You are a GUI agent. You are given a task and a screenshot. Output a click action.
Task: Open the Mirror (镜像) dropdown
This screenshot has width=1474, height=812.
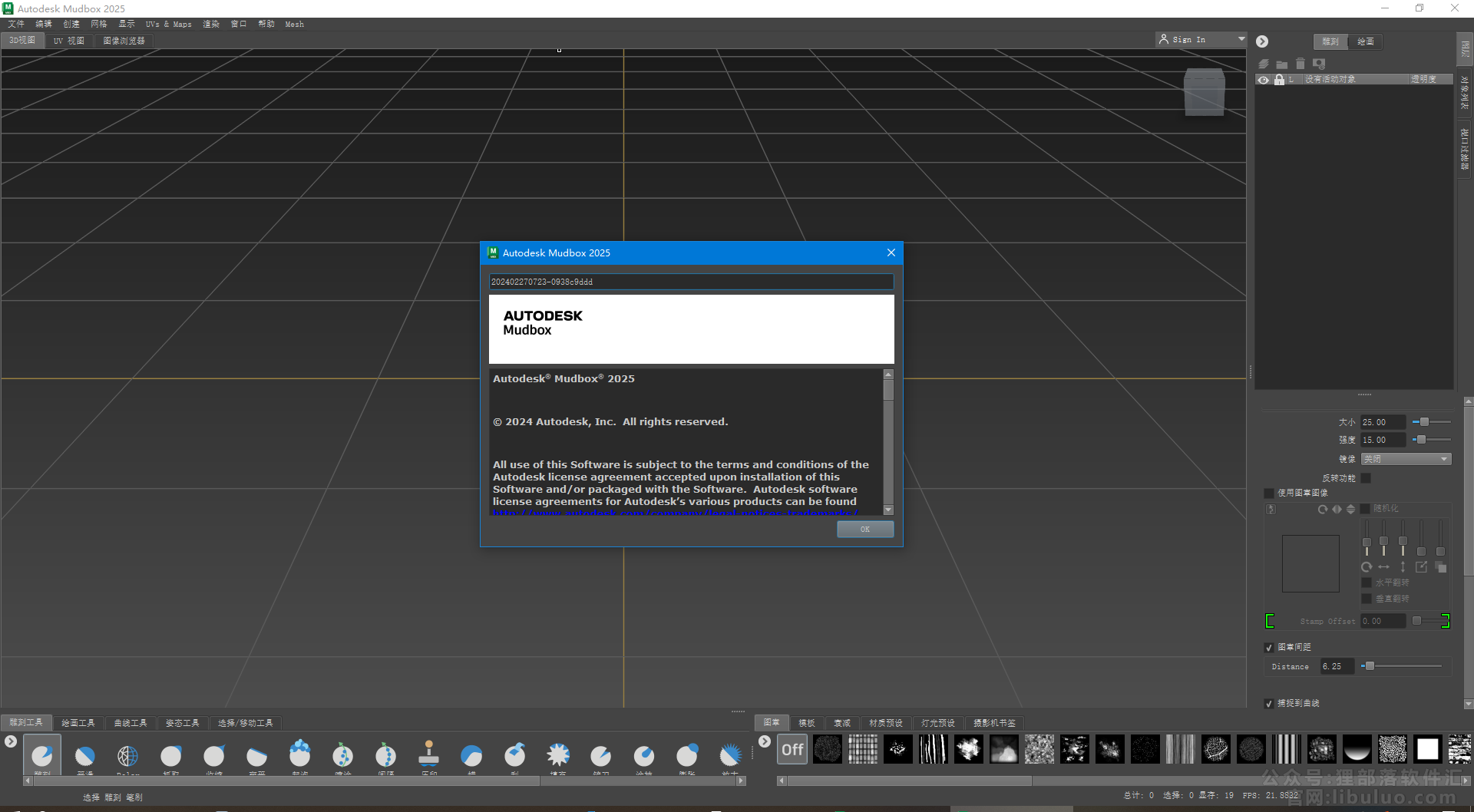(x=1406, y=459)
